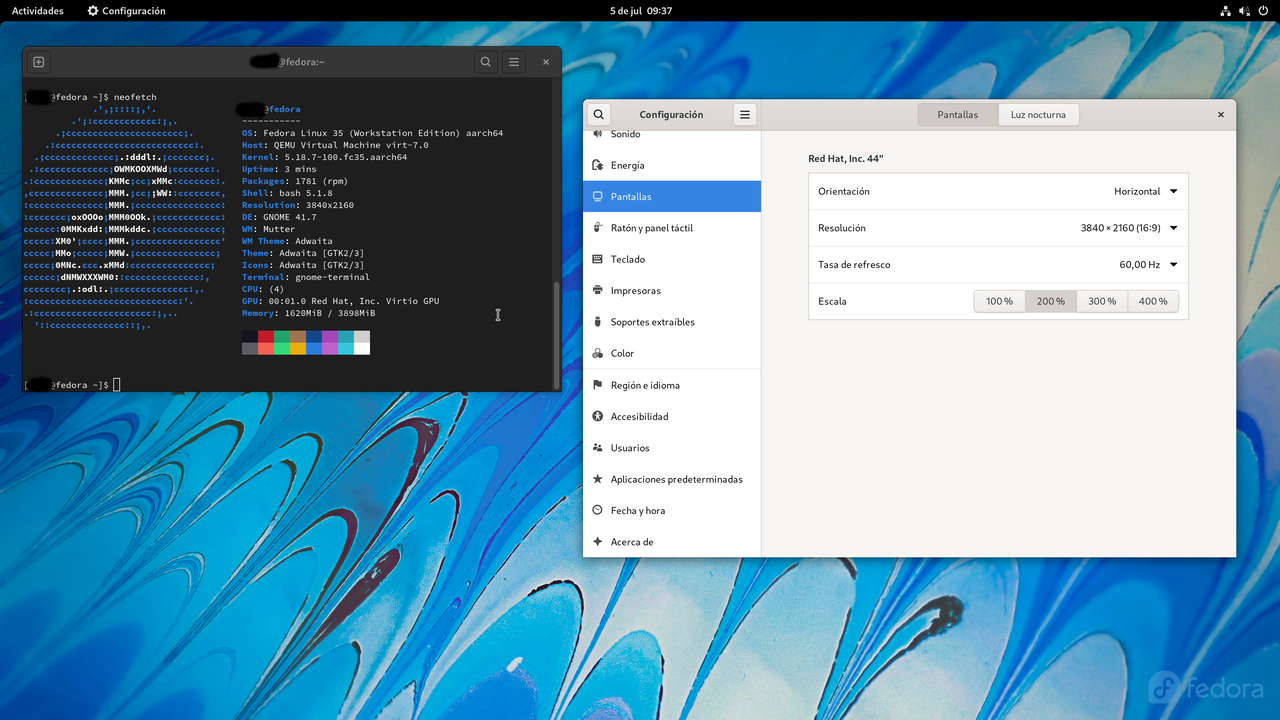Switch to the Pantallas tab
The width and height of the screenshot is (1280, 720).
click(x=958, y=115)
